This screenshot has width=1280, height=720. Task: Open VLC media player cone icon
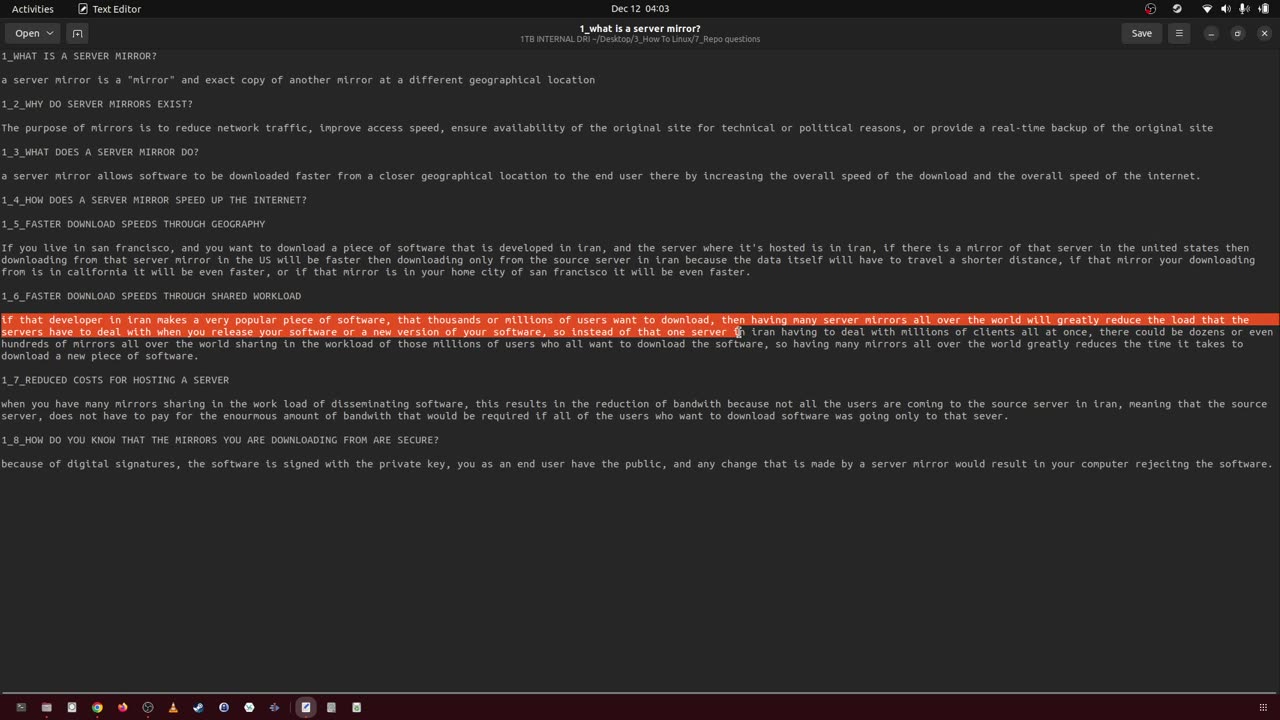click(173, 707)
